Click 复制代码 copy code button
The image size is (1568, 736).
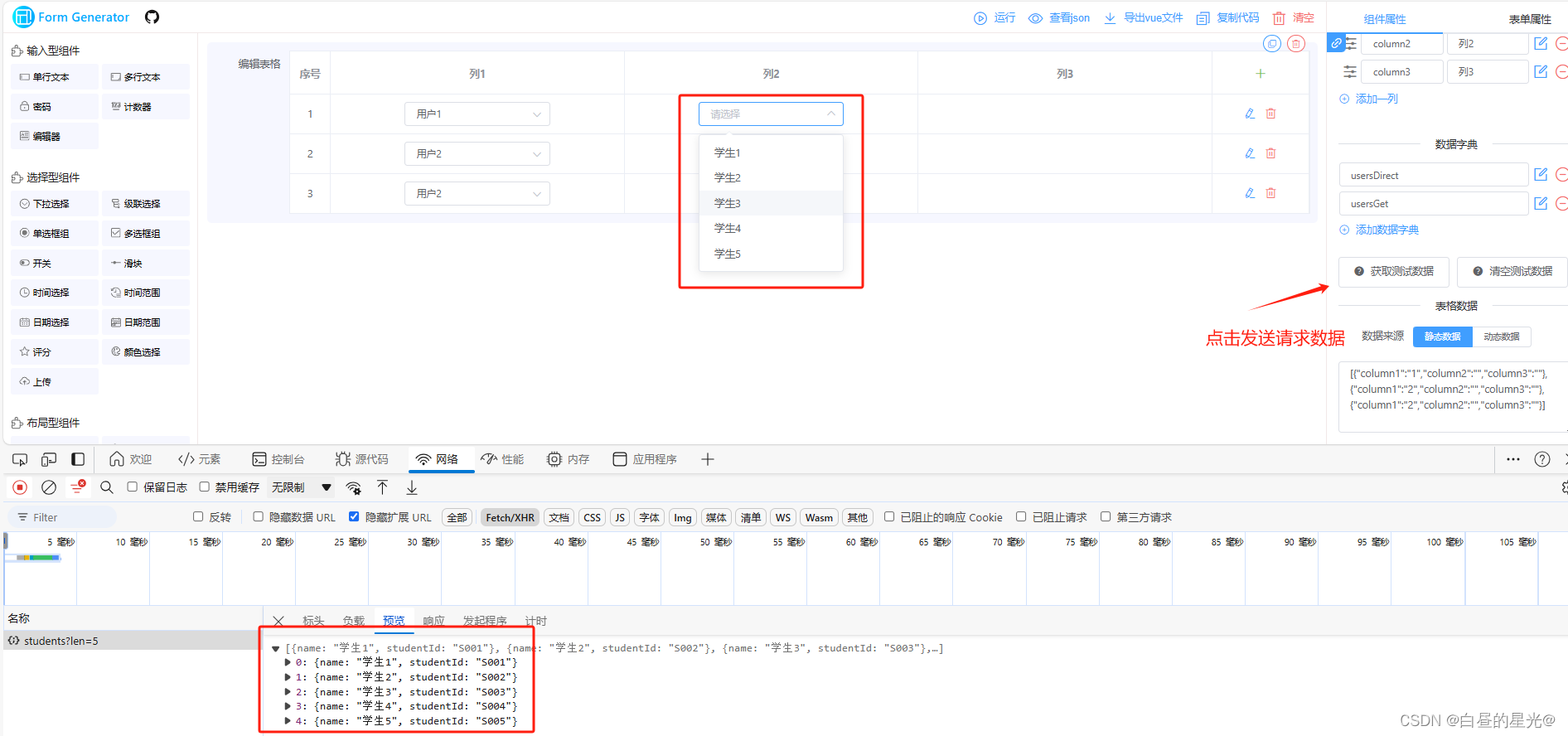1228,17
